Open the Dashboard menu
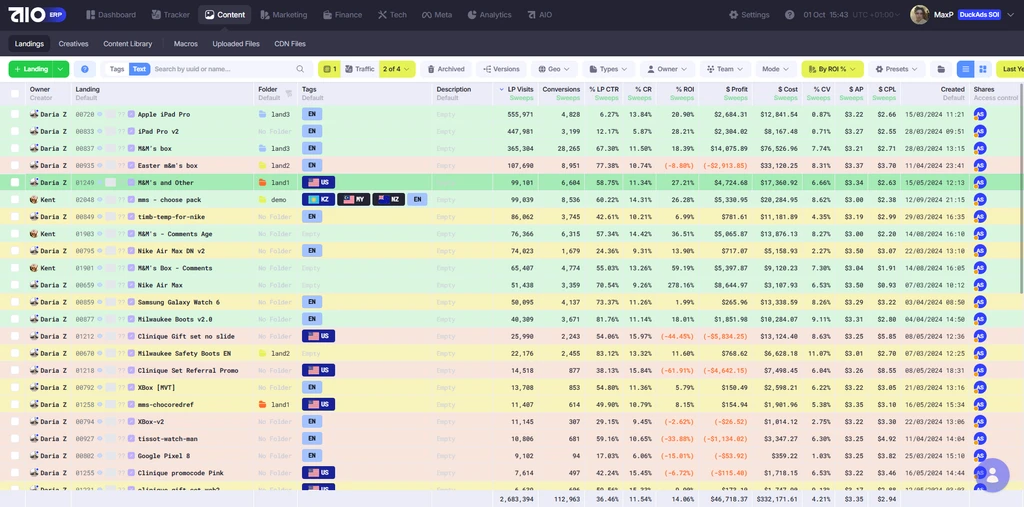This screenshot has height=507, width=1024. (111, 14)
